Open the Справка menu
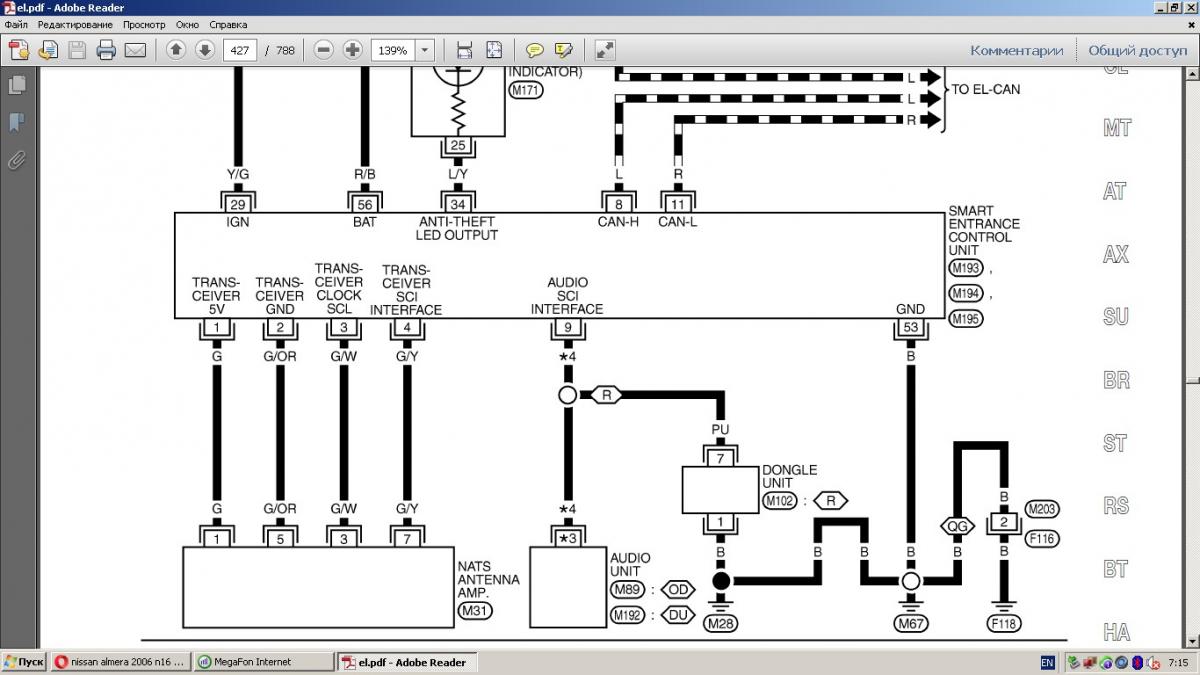1200x675 pixels. [229, 23]
